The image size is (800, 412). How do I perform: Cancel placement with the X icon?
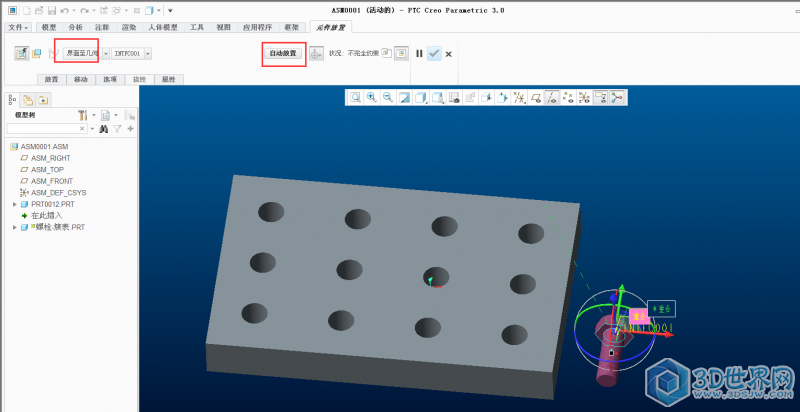pyautogui.click(x=448, y=54)
